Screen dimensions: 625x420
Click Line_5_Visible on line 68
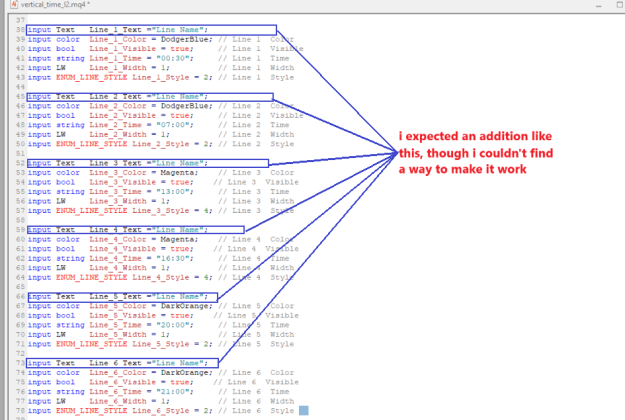[123, 316]
